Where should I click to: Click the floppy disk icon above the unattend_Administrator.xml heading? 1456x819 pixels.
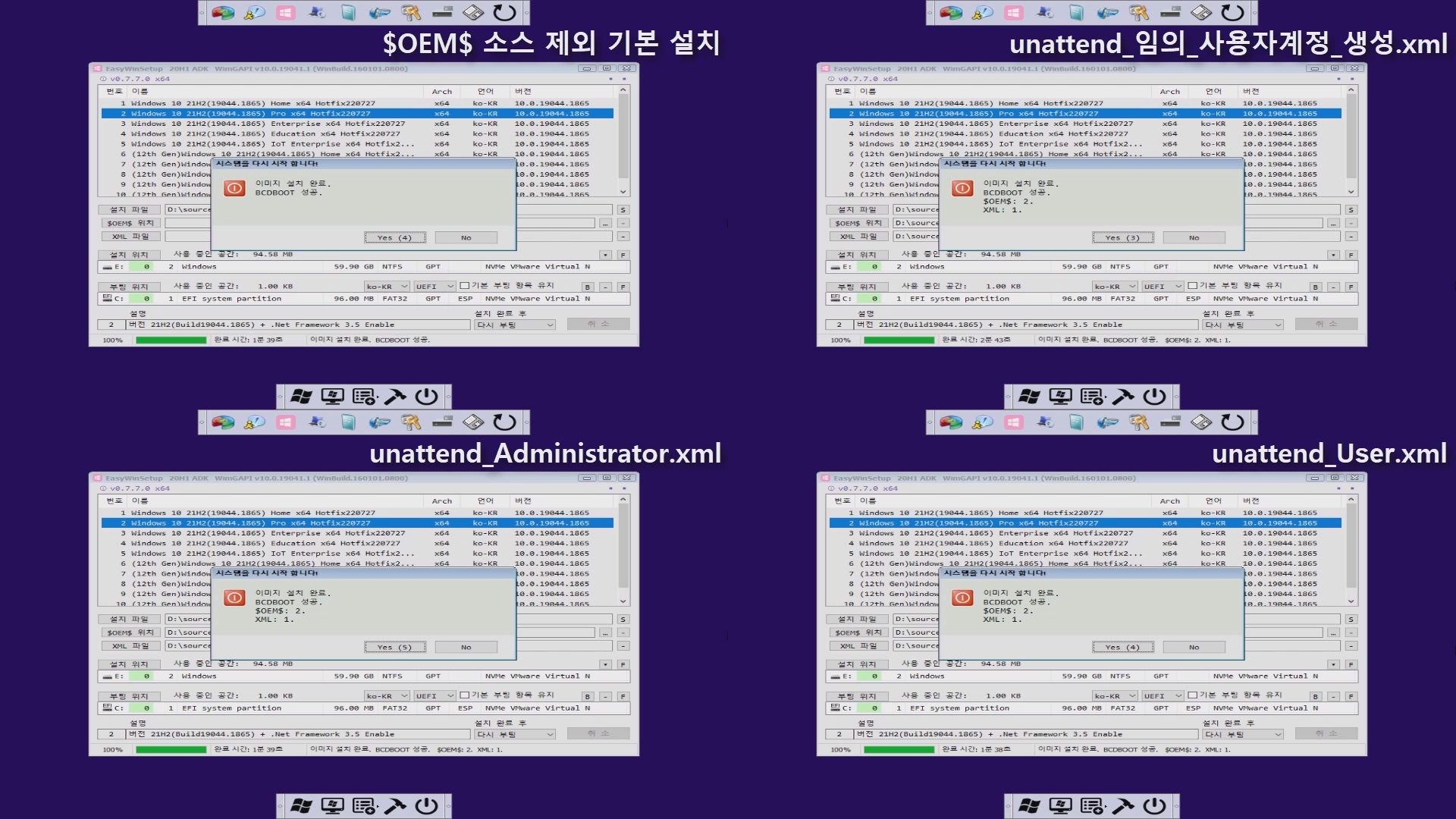(473, 422)
